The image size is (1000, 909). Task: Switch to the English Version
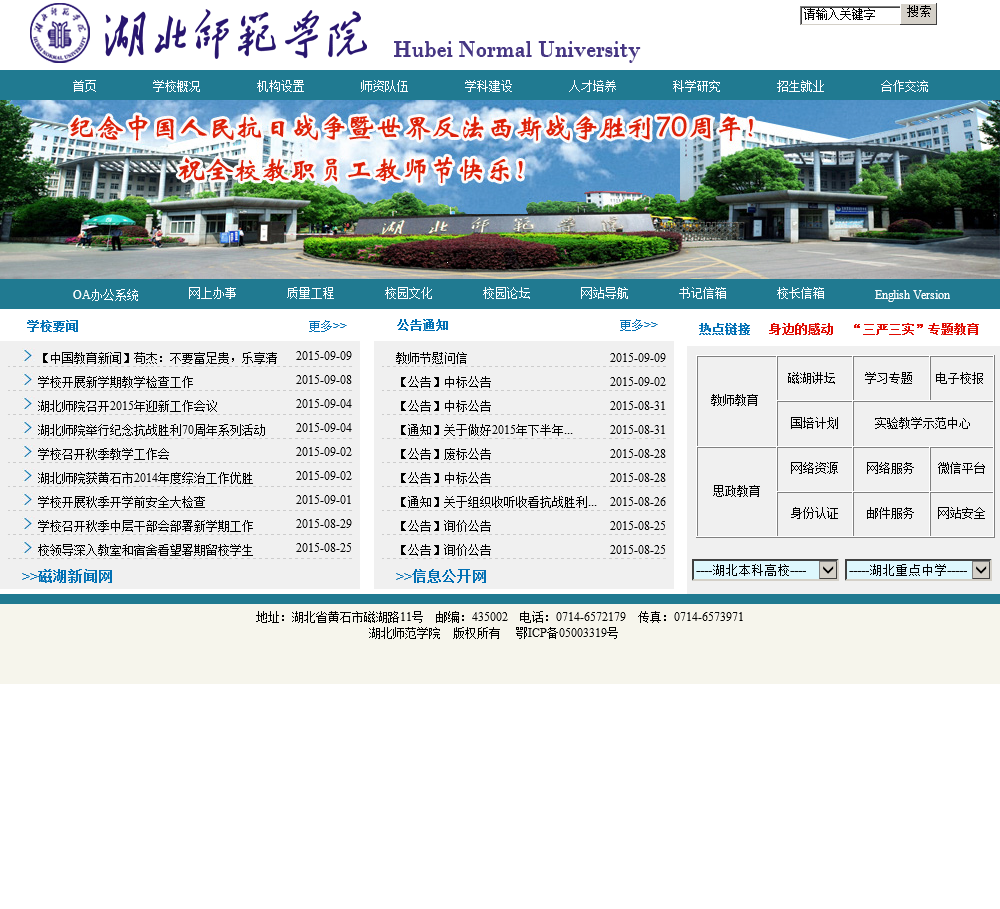point(912,295)
